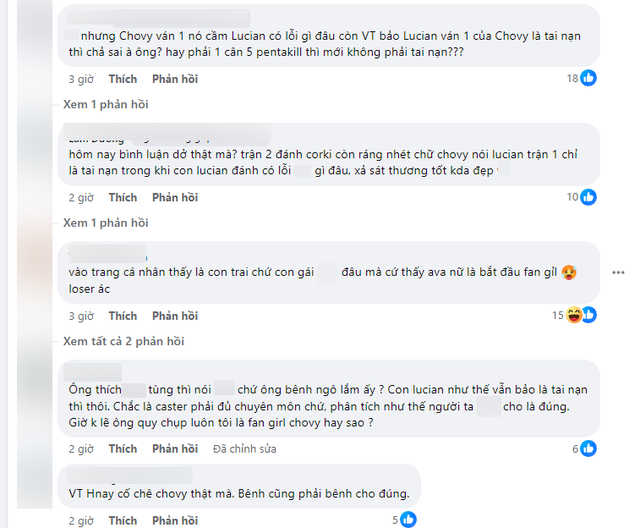
Task: Expand 'Xem 1 phản hồi' under the pentakill comment
Action: (105, 104)
